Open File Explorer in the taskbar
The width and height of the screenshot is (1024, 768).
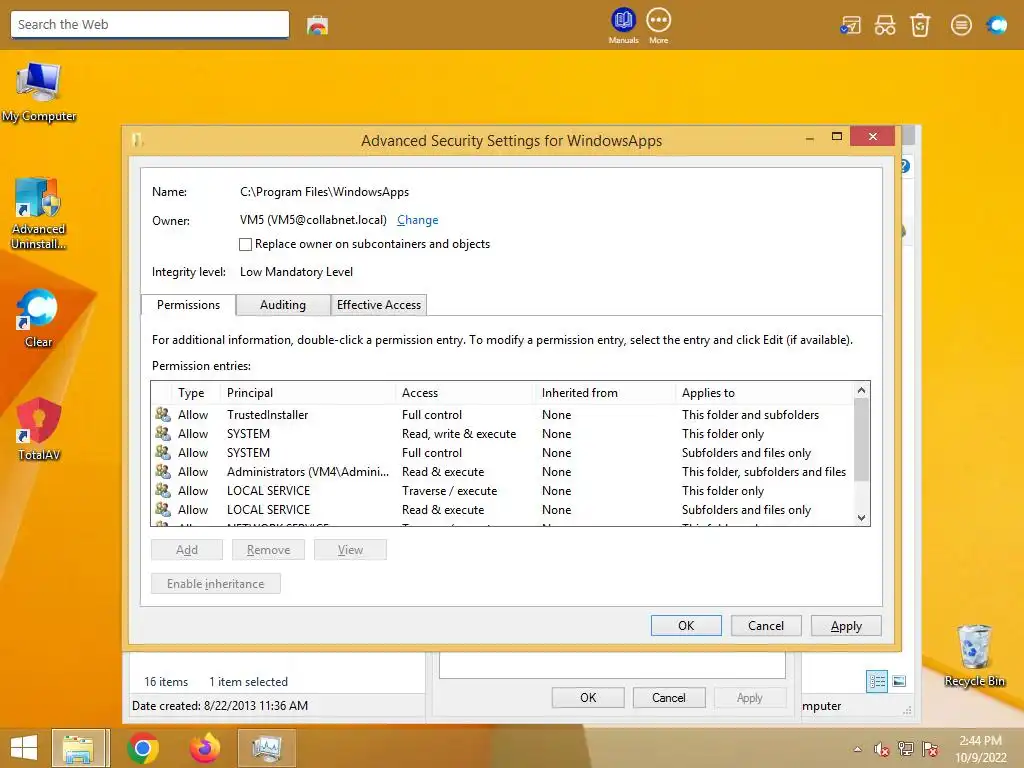pyautogui.click(x=78, y=748)
